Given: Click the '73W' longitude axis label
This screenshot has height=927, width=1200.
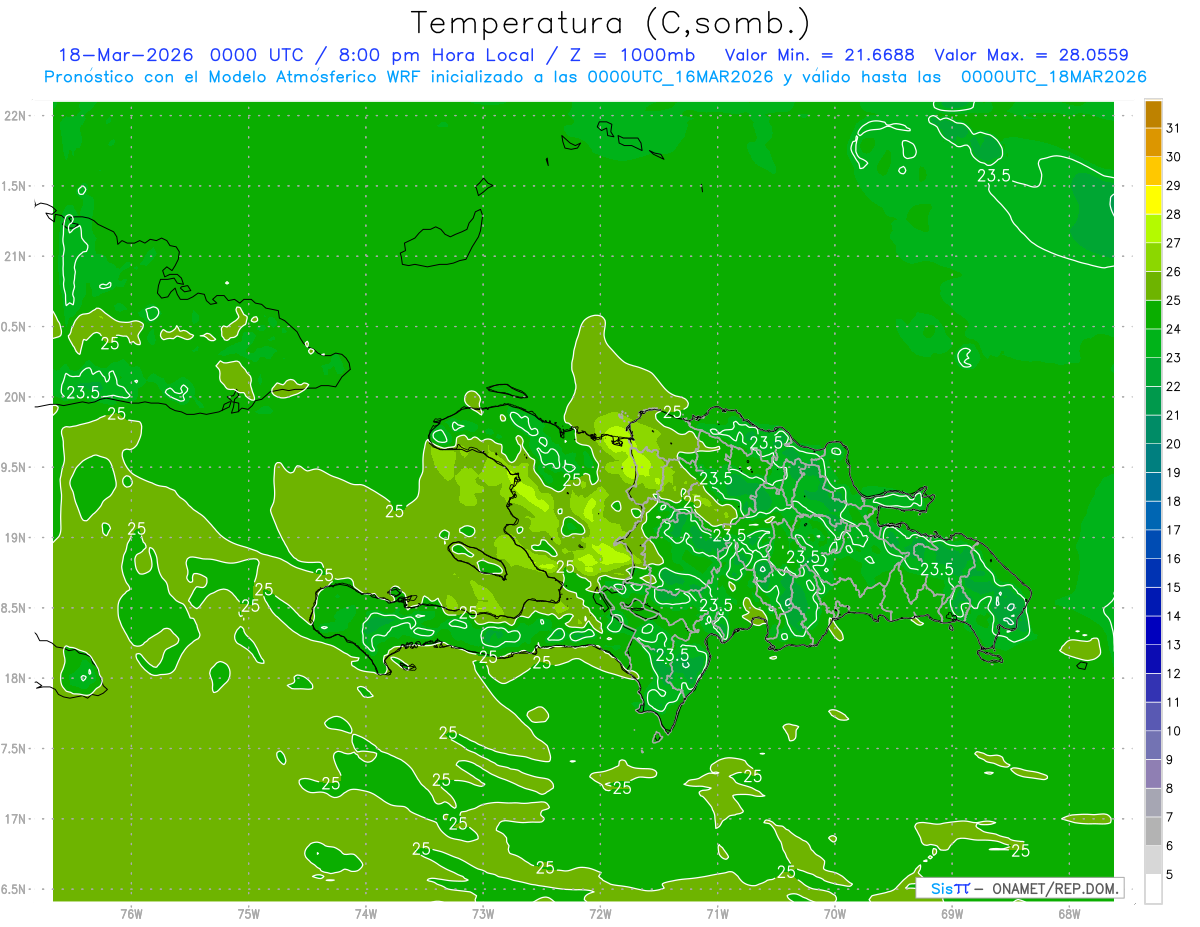Looking at the screenshot, I should coord(482,914).
